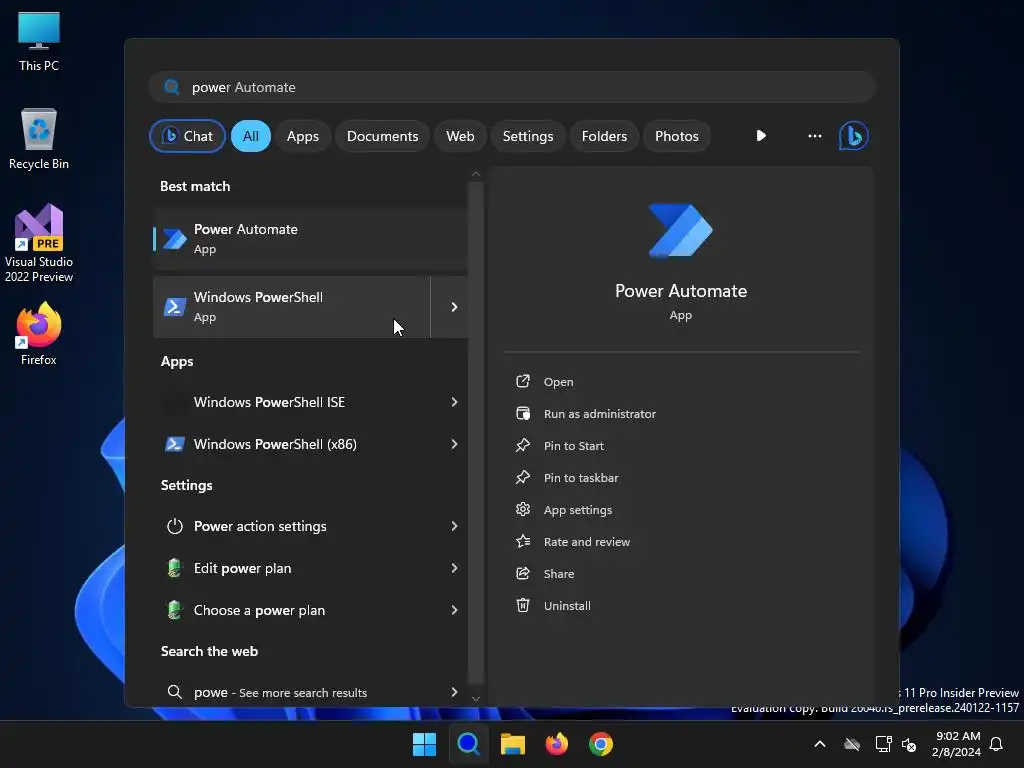Click the notification bell in system tray

[x=996, y=744]
